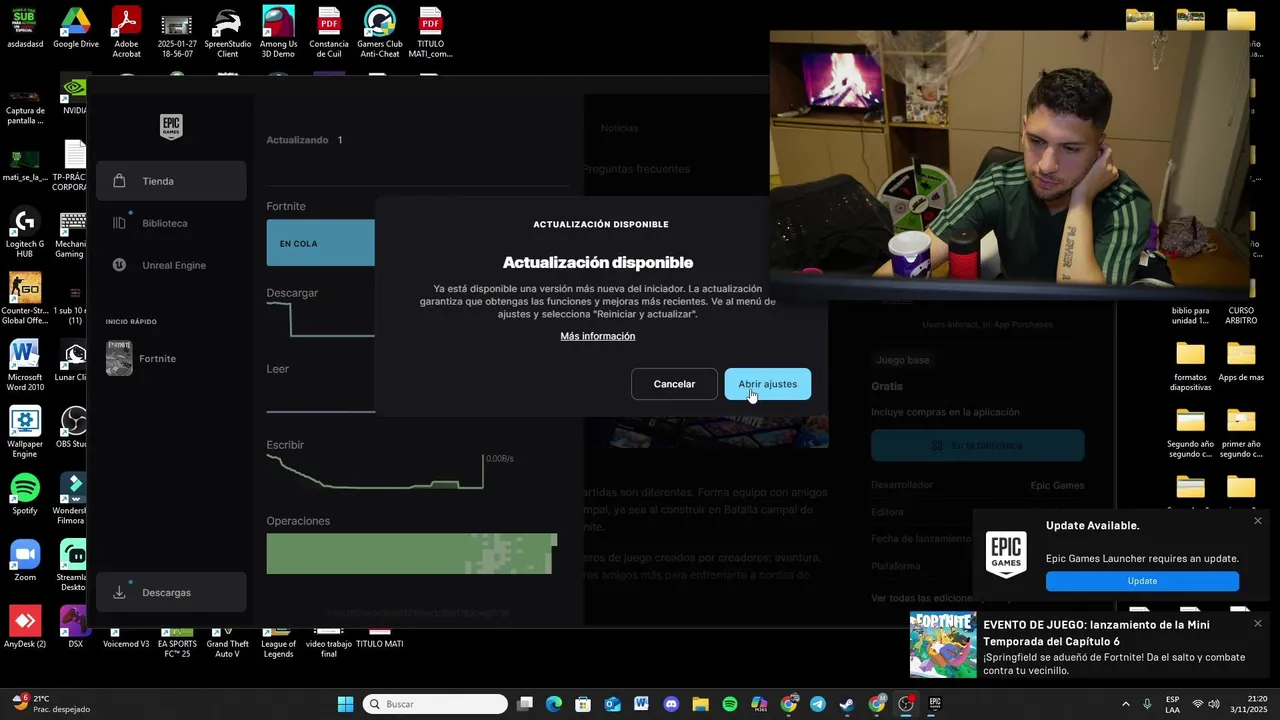The image size is (1280, 720).
Task: Select the SpreenStudio Client desktop icon
Action: tap(227, 32)
